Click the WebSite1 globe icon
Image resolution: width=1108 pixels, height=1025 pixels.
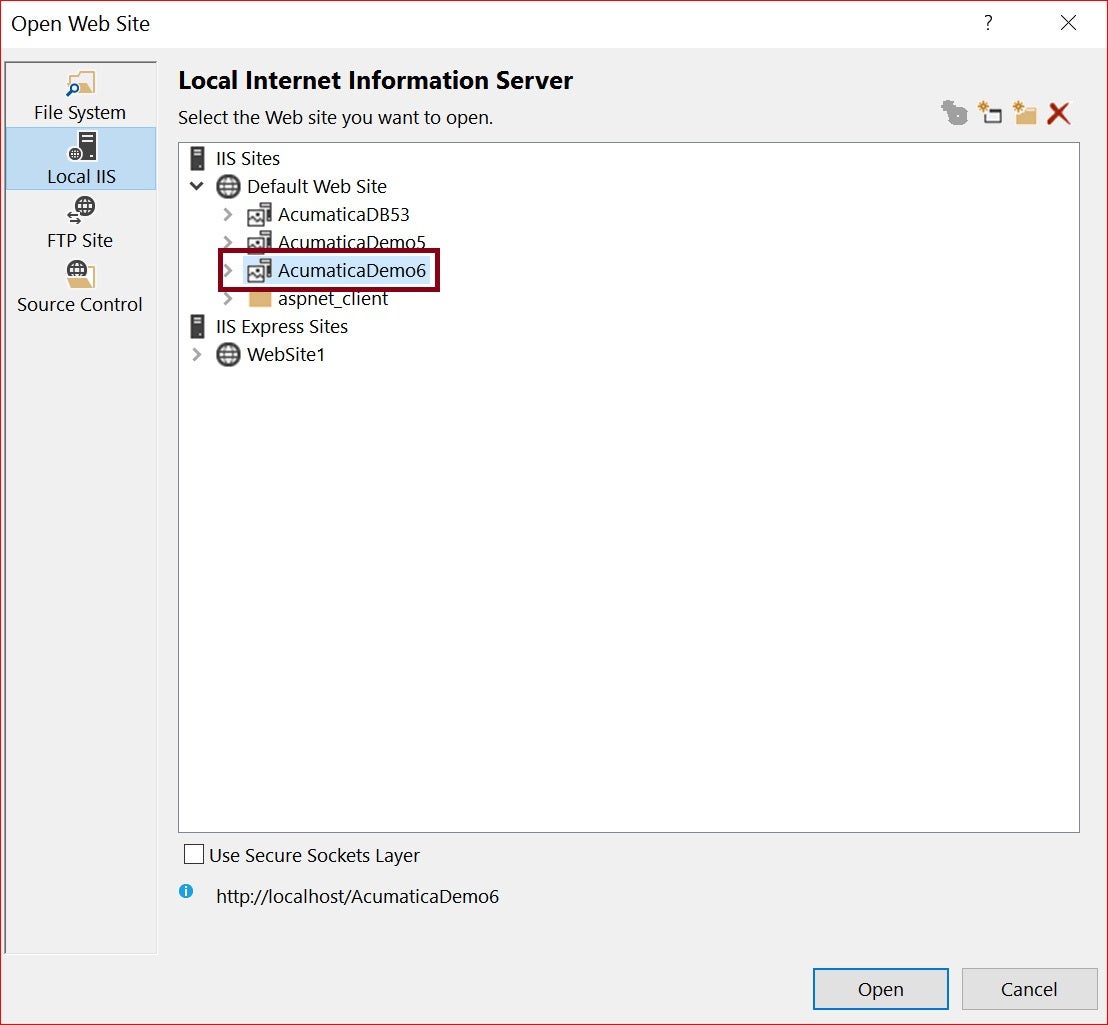[x=228, y=355]
